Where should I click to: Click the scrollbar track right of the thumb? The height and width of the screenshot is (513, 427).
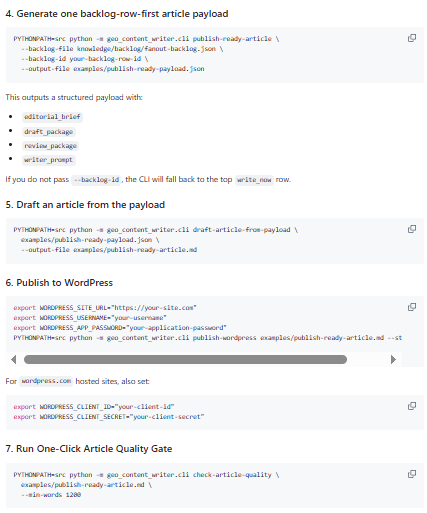click(x=368, y=359)
